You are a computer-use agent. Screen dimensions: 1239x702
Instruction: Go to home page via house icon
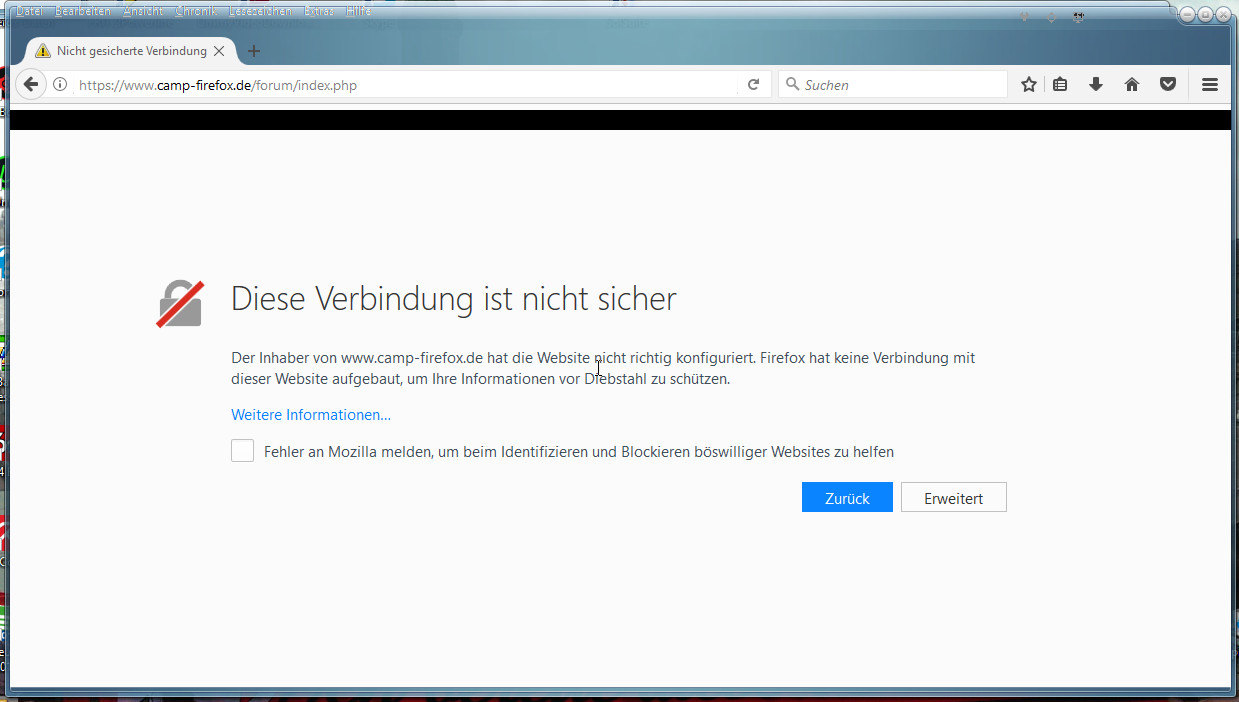tap(1132, 85)
